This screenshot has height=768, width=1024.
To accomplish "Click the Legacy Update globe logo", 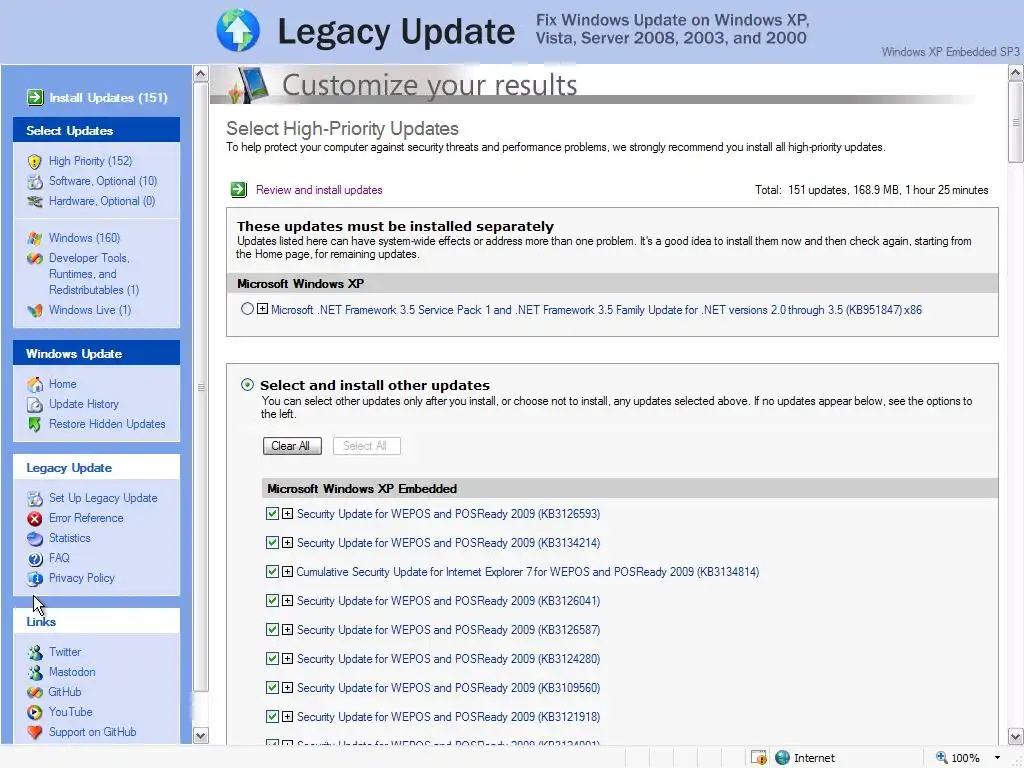I will pyautogui.click(x=238, y=30).
